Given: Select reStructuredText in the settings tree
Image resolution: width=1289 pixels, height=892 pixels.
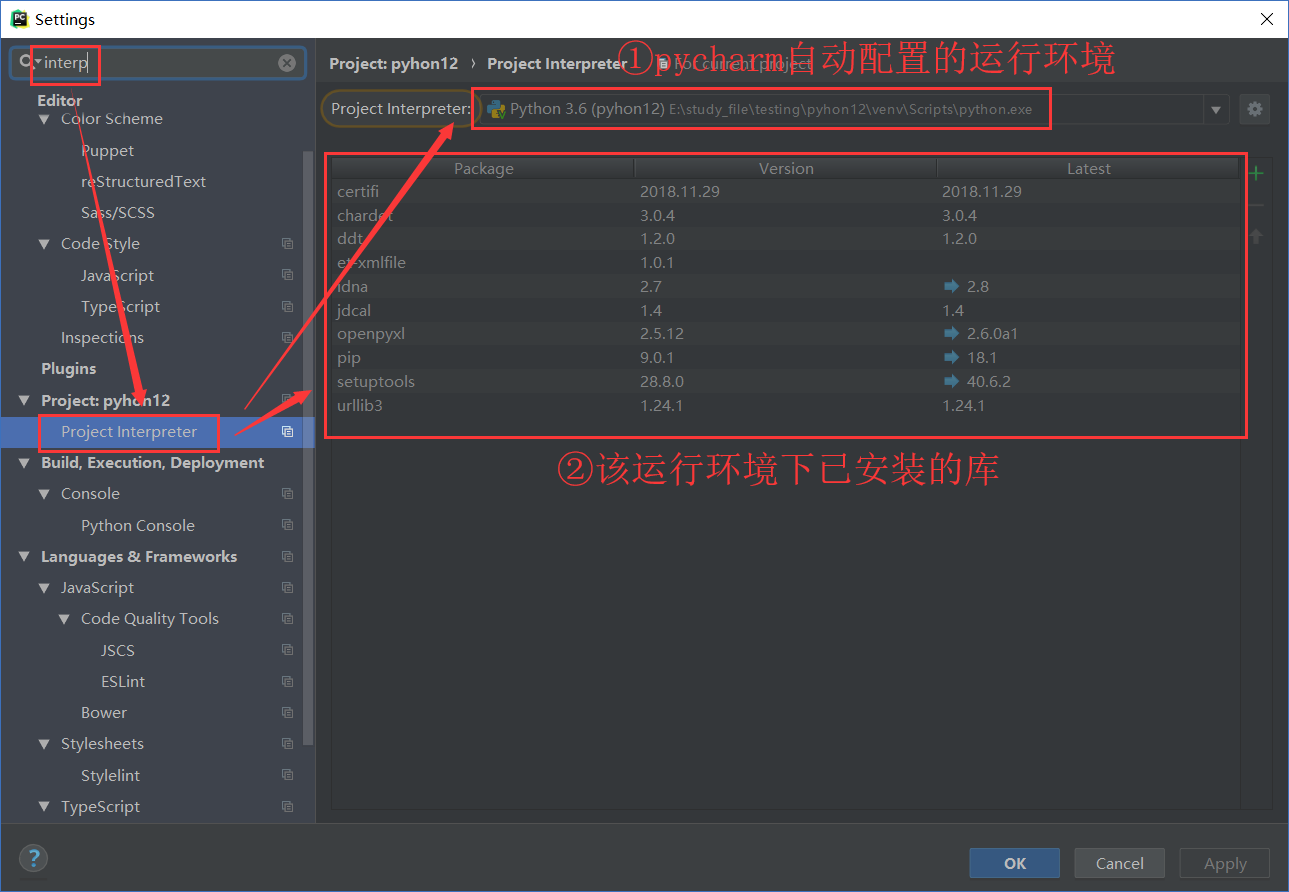Looking at the screenshot, I should pos(143,182).
